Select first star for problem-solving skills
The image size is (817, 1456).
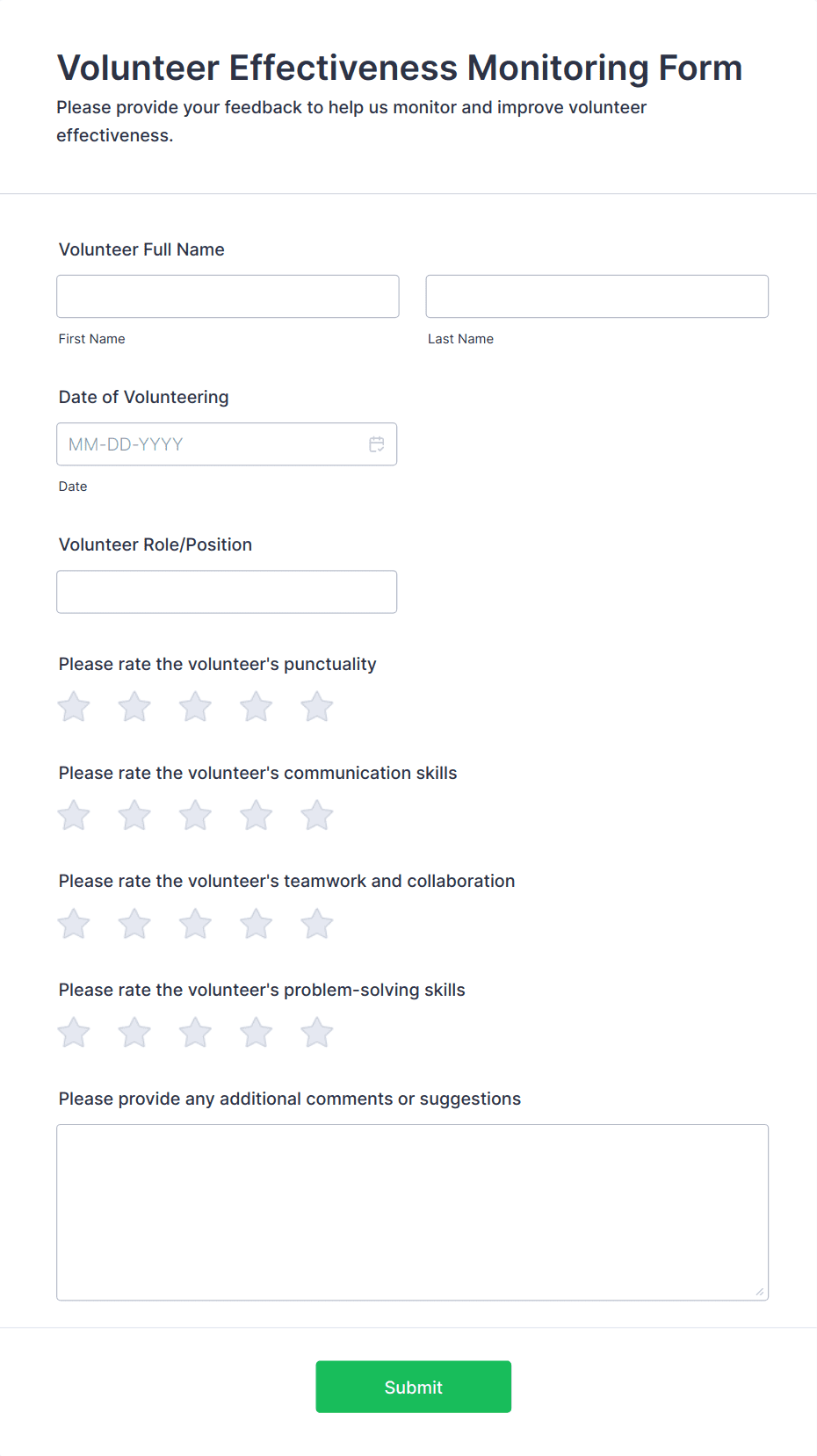coord(74,1033)
